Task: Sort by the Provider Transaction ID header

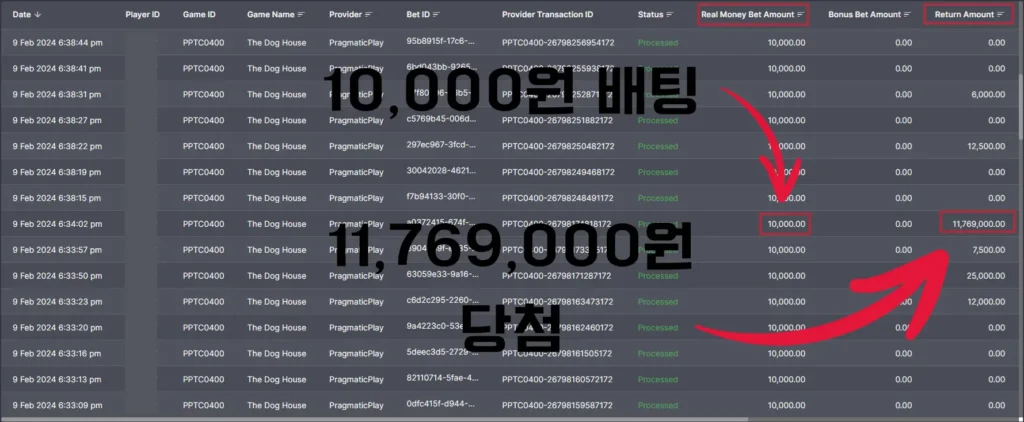Action: pos(547,14)
